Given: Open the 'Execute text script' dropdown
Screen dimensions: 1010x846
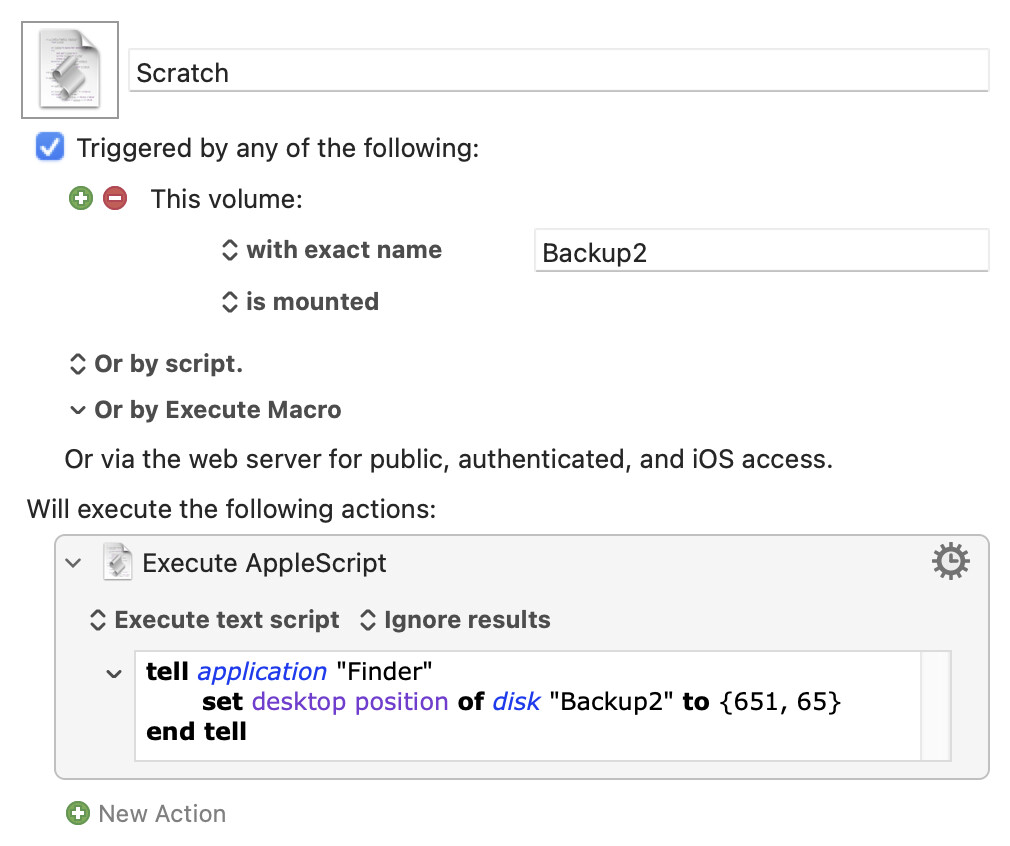Looking at the screenshot, I should tap(215, 620).
